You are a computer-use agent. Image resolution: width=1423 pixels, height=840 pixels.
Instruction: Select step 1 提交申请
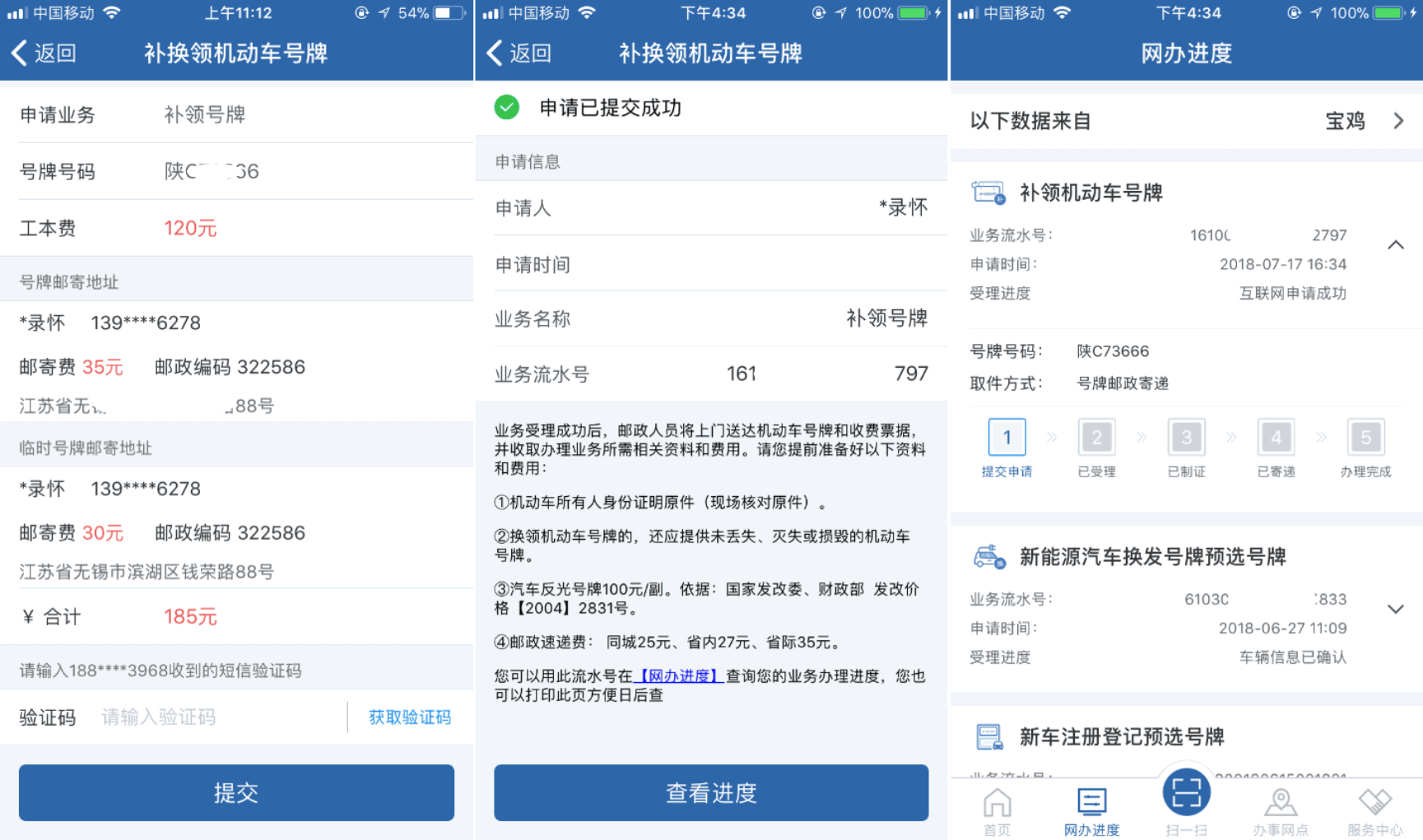pyautogui.click(x=1007, y=448)
